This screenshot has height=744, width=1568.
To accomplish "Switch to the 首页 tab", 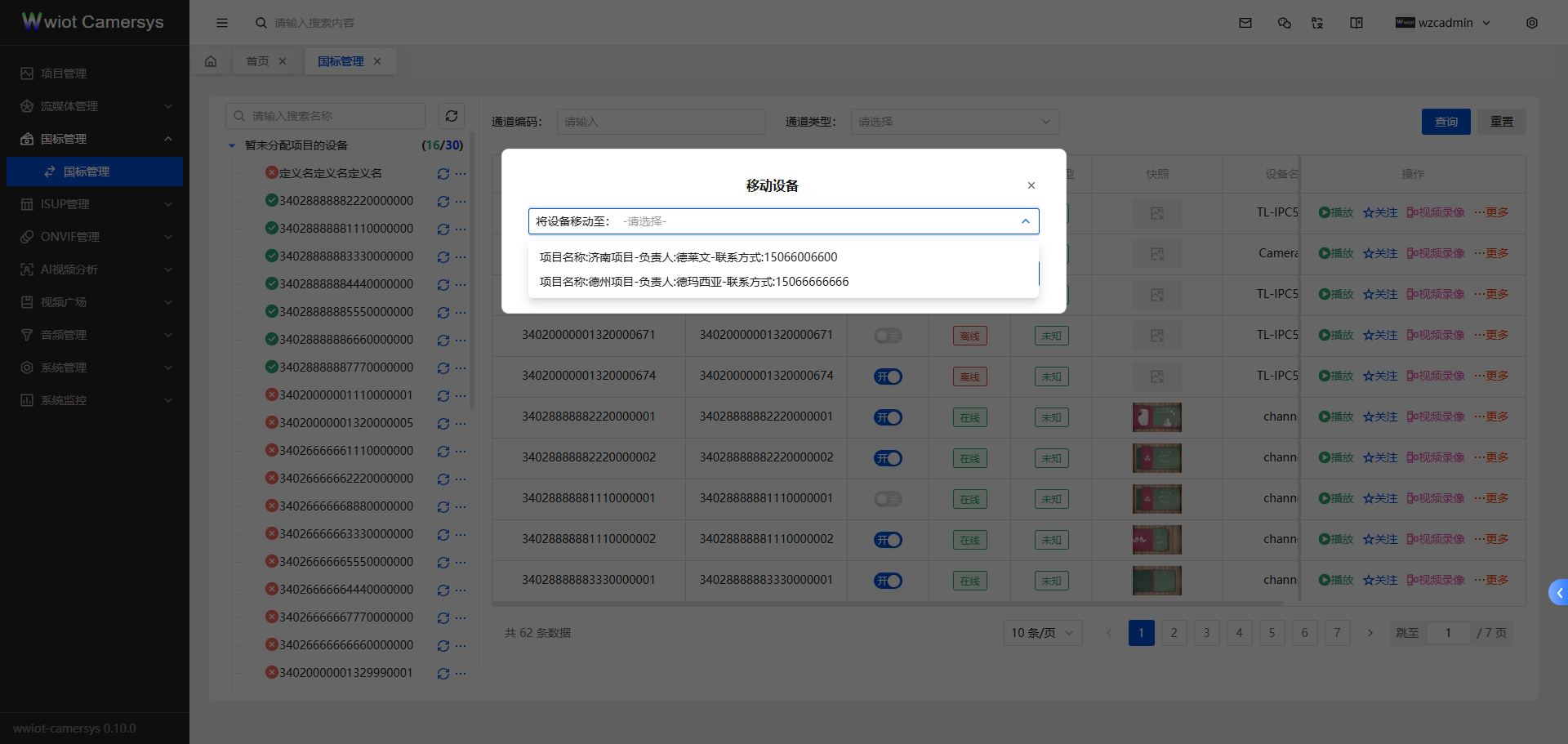I will click(257, 60).
